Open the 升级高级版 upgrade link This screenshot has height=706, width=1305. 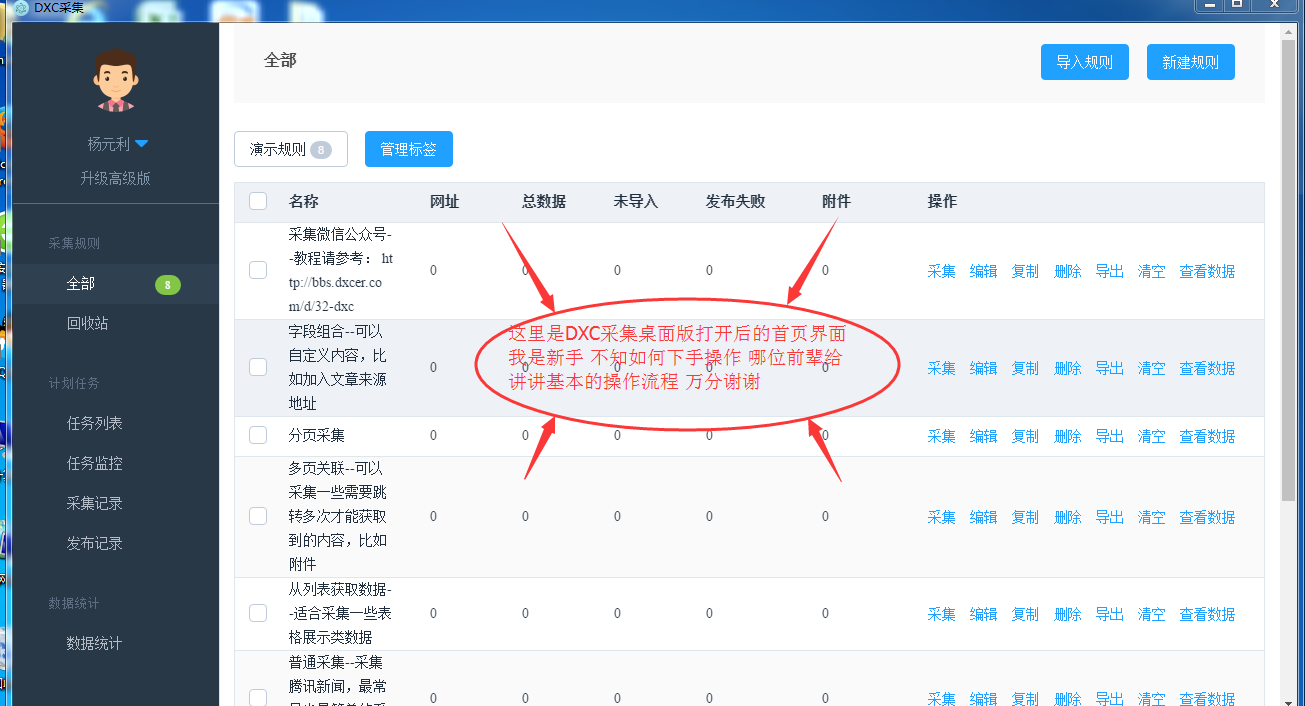click(116, 178)
